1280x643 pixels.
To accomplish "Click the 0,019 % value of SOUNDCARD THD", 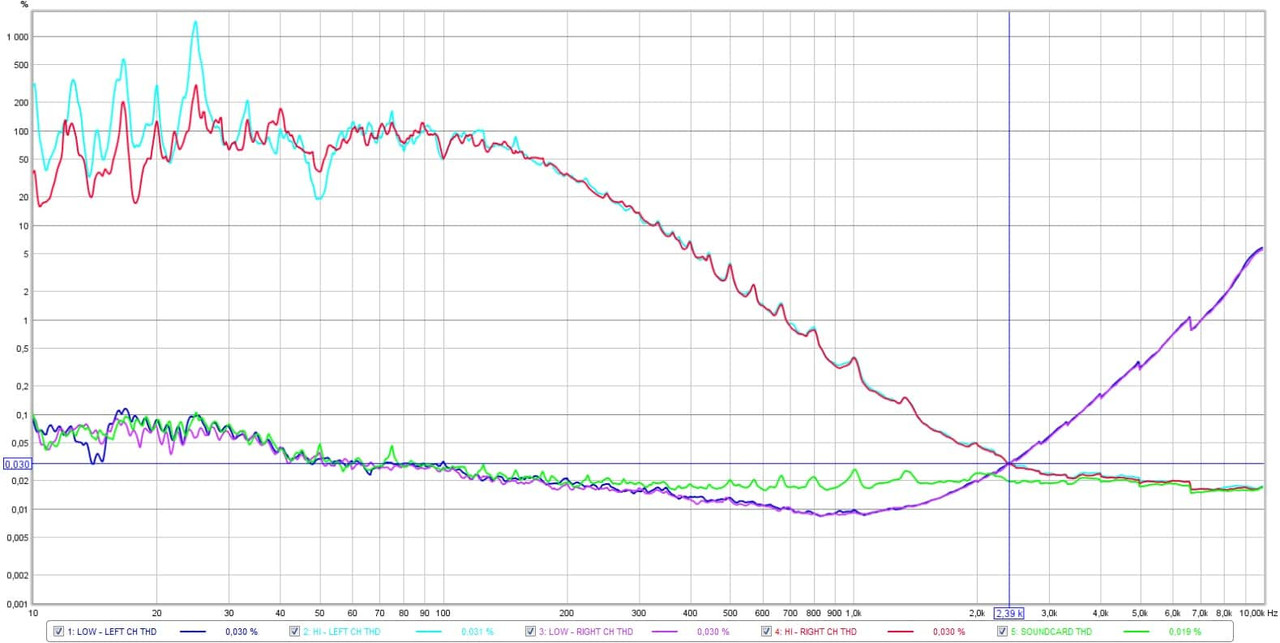I will click(1185, 632).
